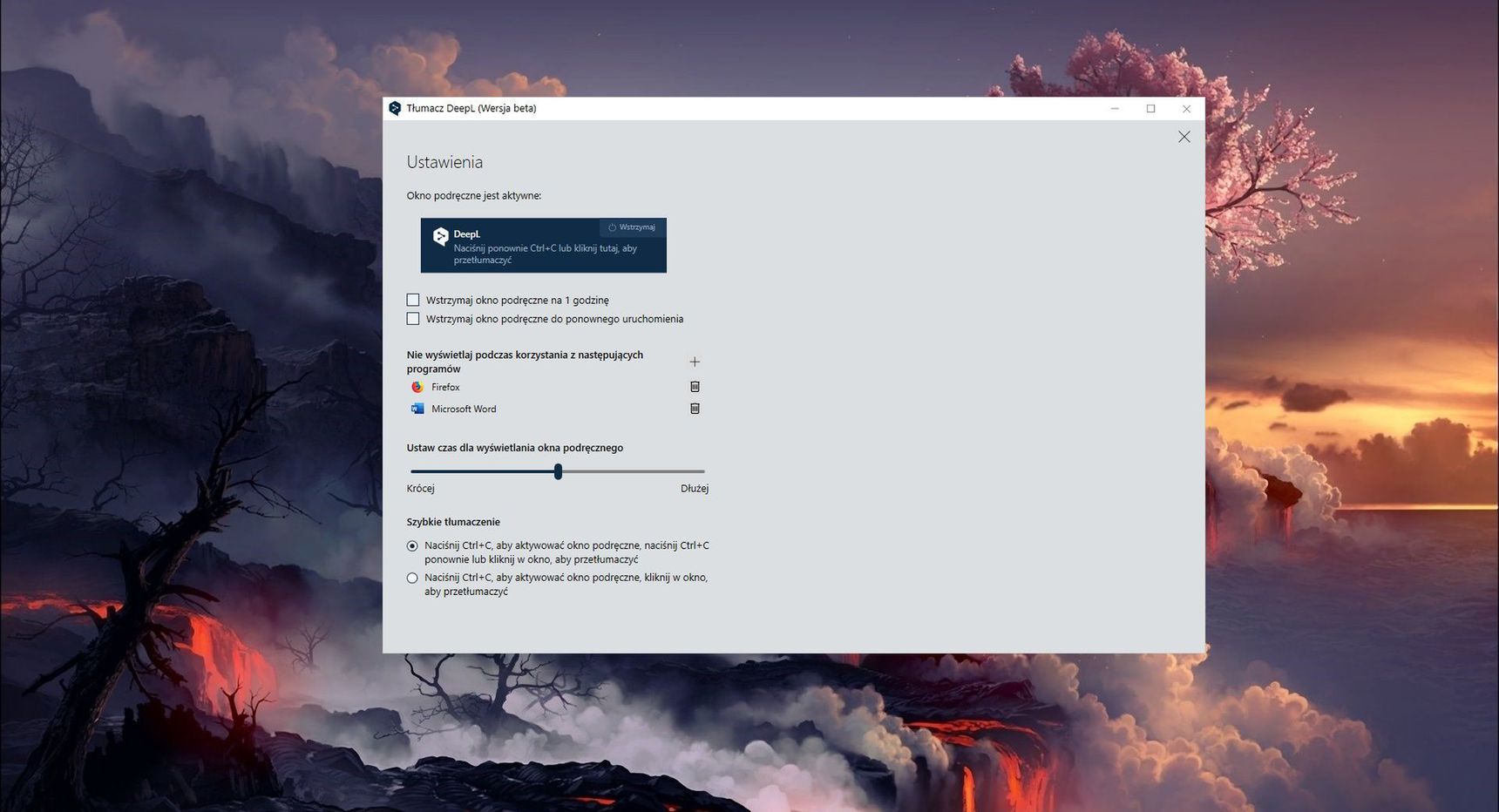Image resolution: width=1499 pixels, height=812 pixels.
Task: Click the Dłużej label under slider
Action: coord(695,489)
